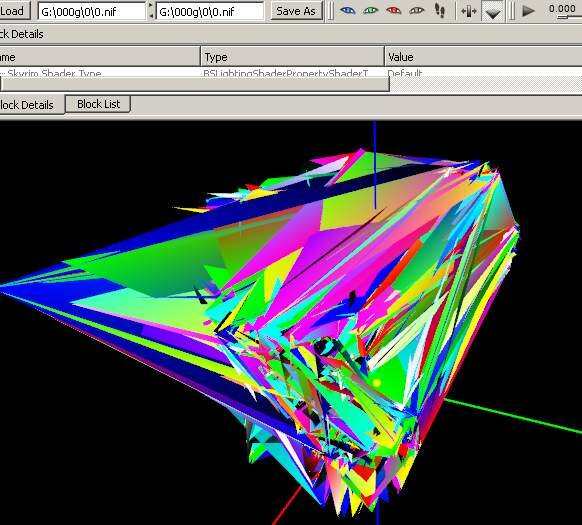Click the Load button
Screen dimensions: 582x525
coord(14,11)
